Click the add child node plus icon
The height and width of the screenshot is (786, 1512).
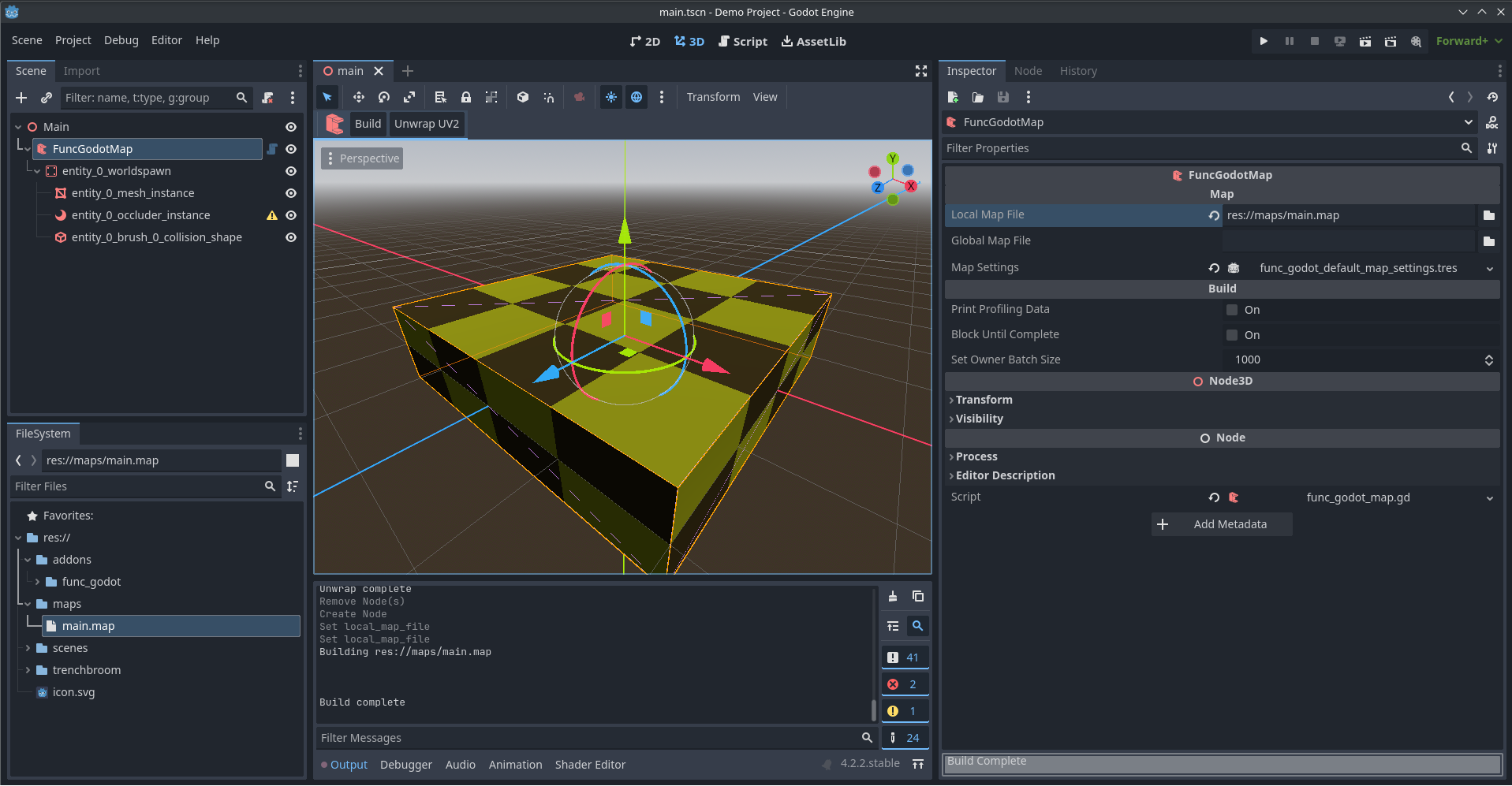click(21, 98)
